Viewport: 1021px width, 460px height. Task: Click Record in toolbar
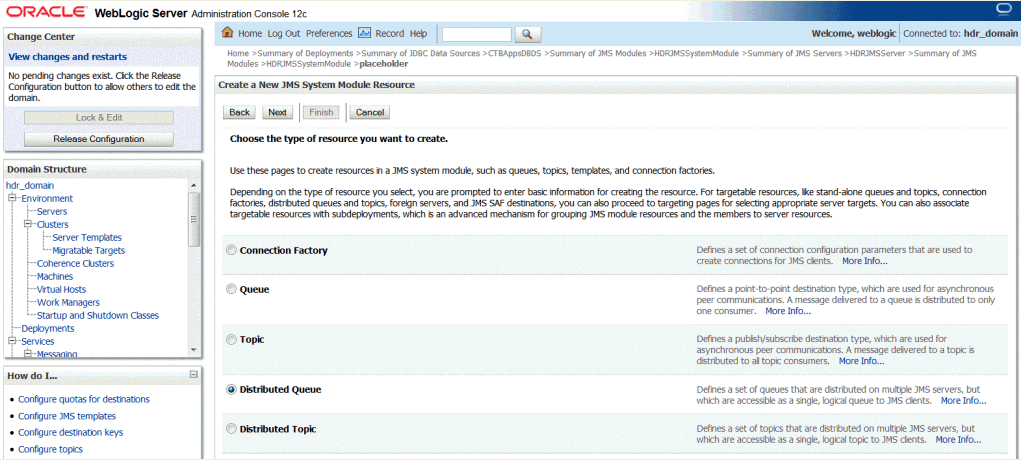(389, 33)
